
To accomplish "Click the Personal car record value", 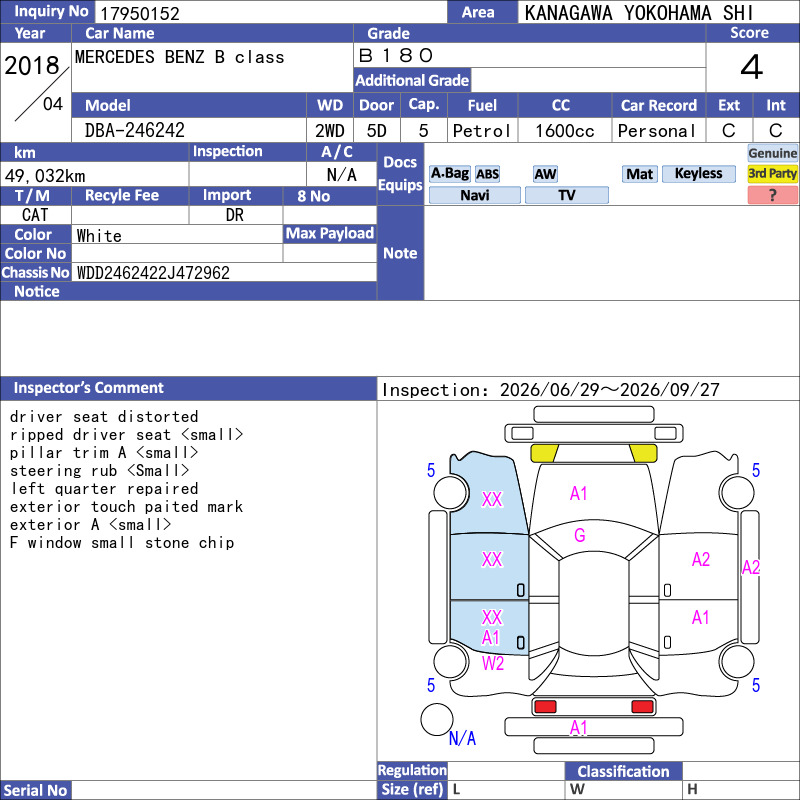I will coord(657,131).
